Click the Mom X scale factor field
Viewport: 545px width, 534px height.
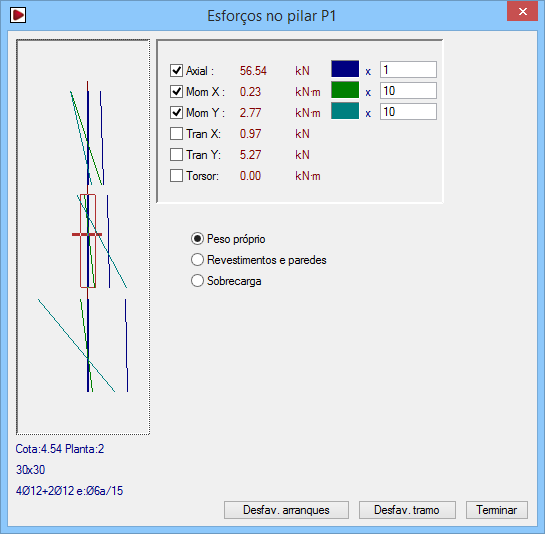coord(408,91)
